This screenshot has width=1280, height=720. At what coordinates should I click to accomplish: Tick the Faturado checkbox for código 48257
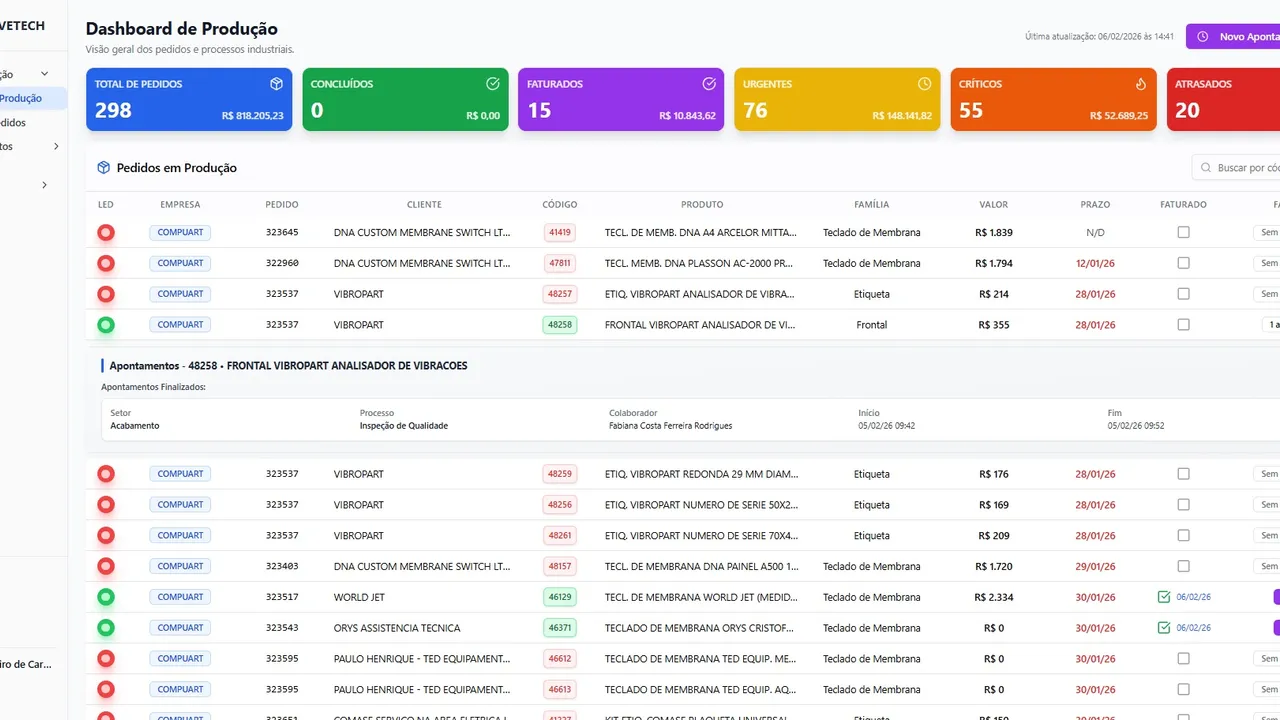tap(1184, 294)
